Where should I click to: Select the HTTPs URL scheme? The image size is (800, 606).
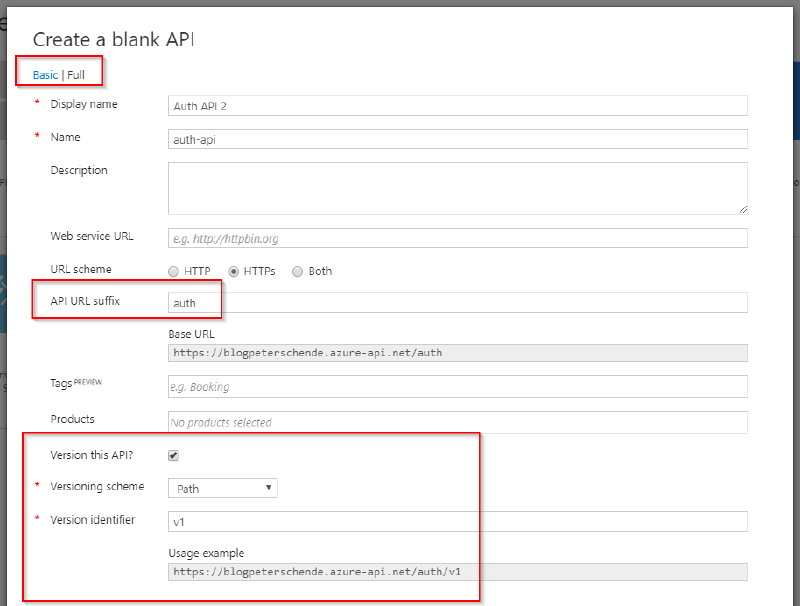tap(234, 270)
